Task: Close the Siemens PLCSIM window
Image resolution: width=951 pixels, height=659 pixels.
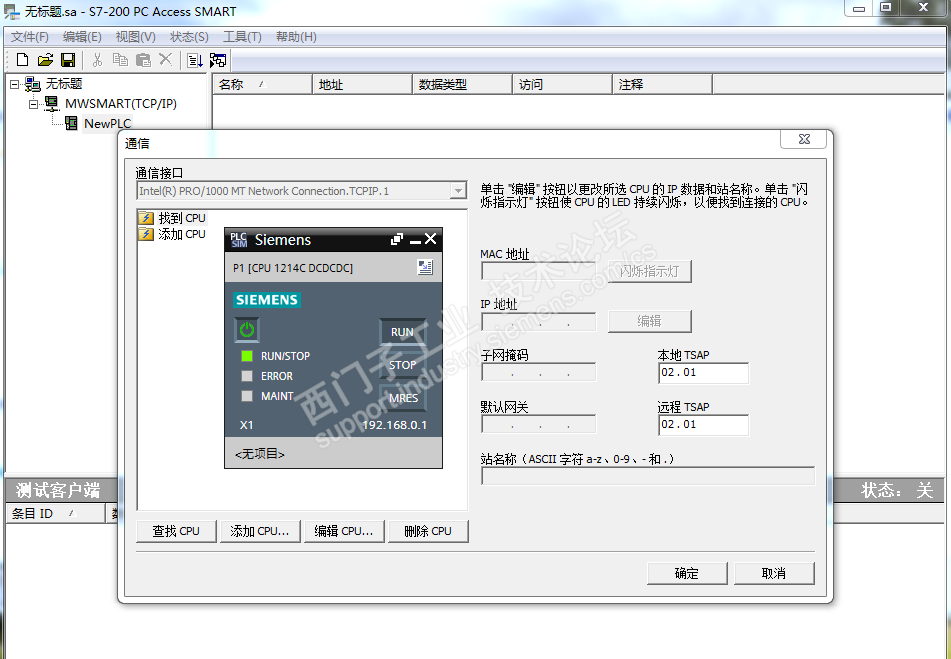Action: click(x=431, y=239)
